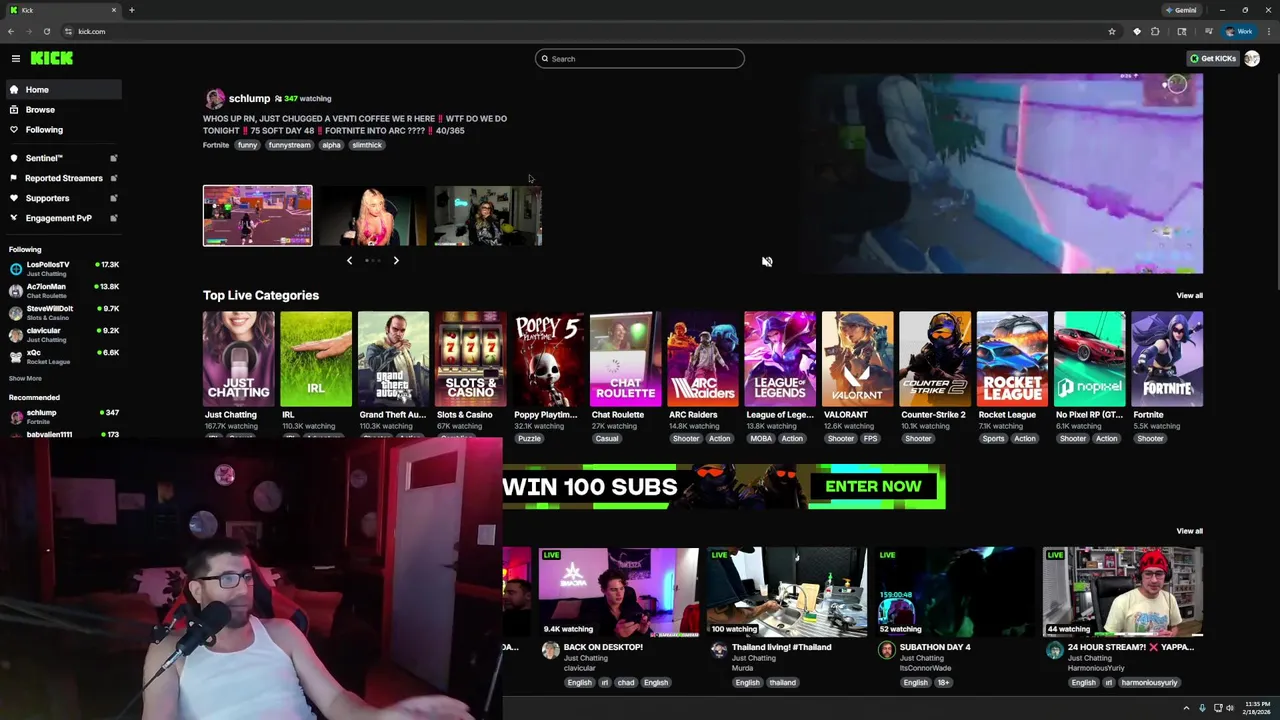Open the 24 HOUR STREAM stream thumbnail
Viewport: 1280px width, 720px height.
tap(1123, 592)
